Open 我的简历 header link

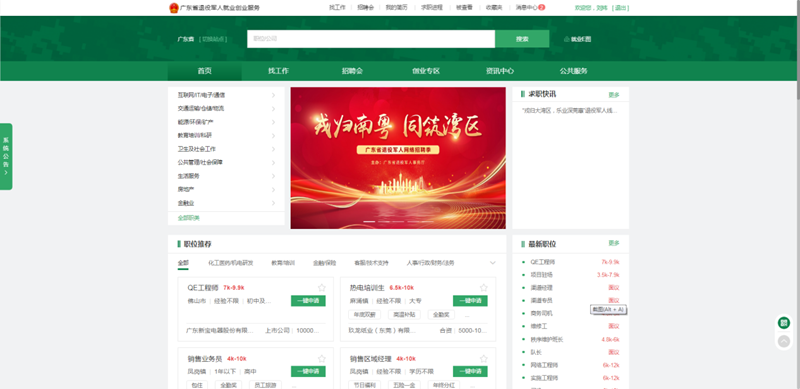[x=396, y=8]
